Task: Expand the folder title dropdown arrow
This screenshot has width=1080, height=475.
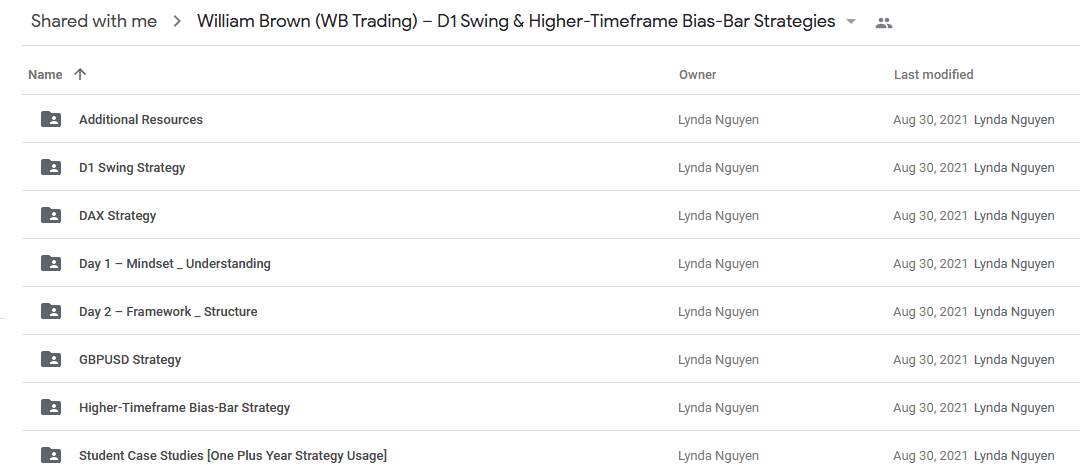Action: (851, 22)
